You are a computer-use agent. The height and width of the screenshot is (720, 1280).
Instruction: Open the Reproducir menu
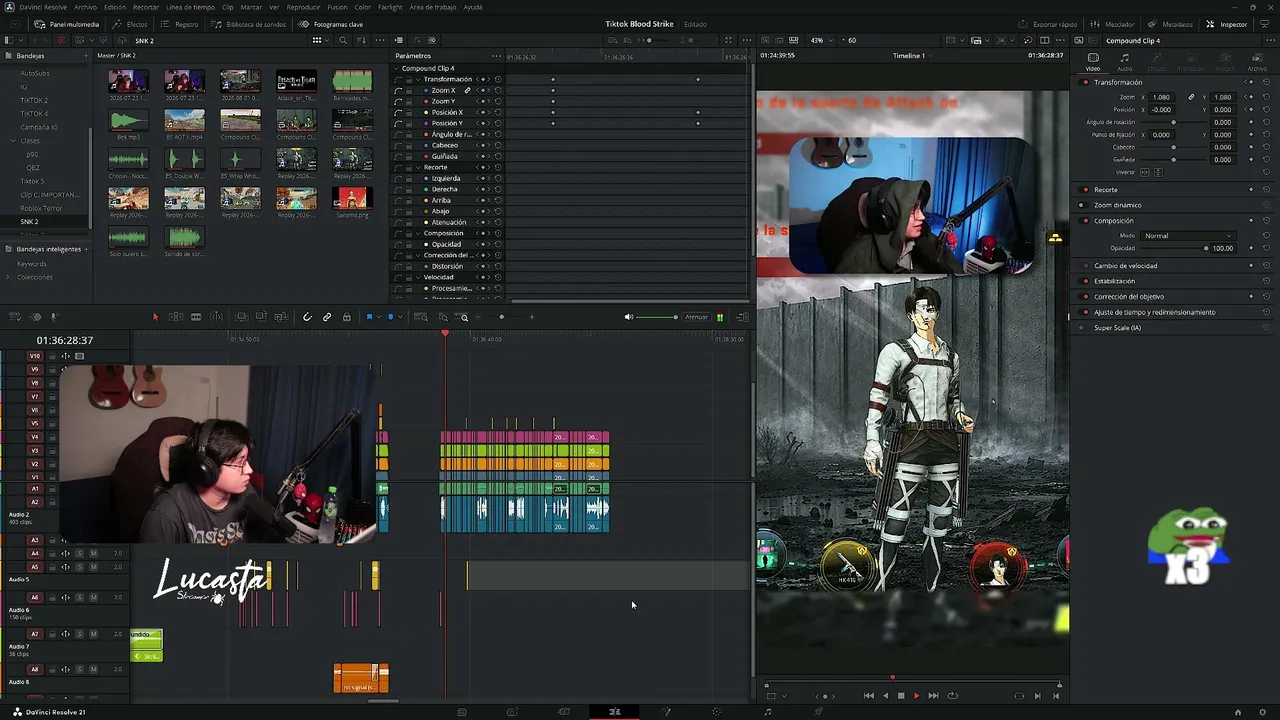click(303, 7)
